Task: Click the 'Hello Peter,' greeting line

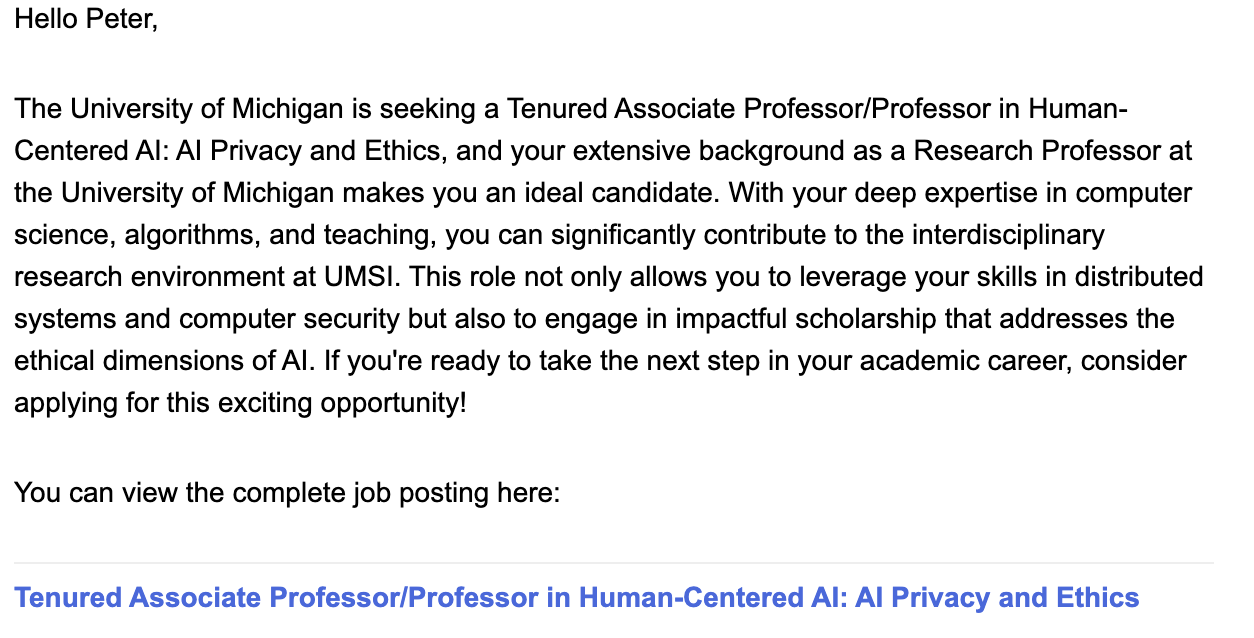Action: 86,19
